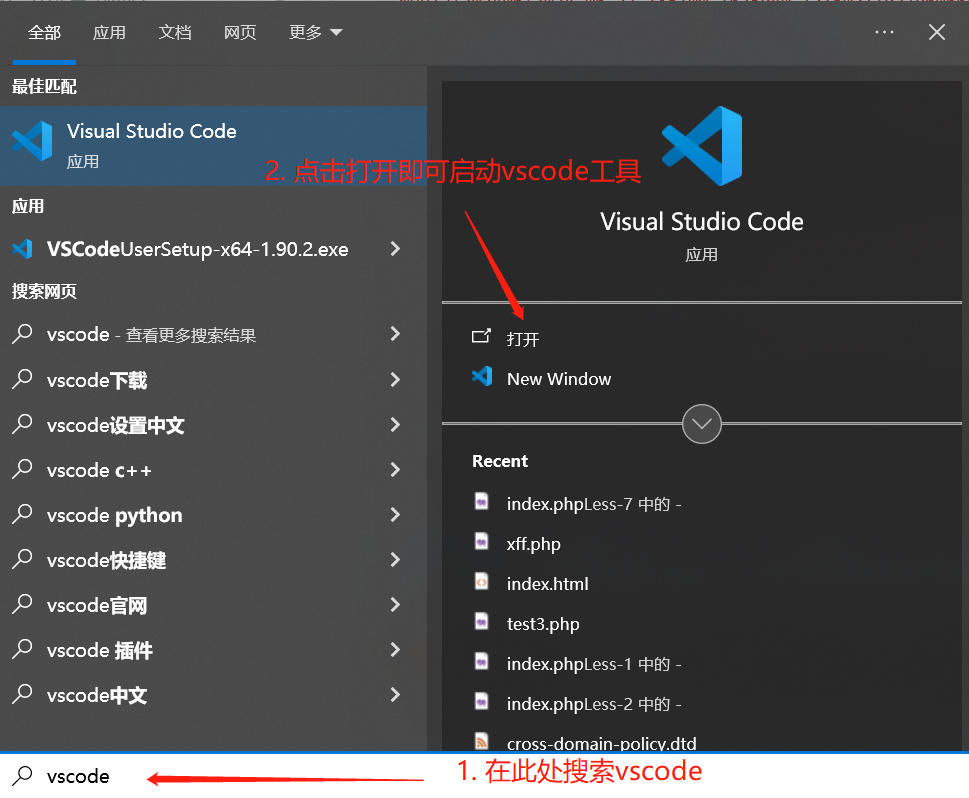Expand chevron next to vscode设置中文

(x=396, y=425)
